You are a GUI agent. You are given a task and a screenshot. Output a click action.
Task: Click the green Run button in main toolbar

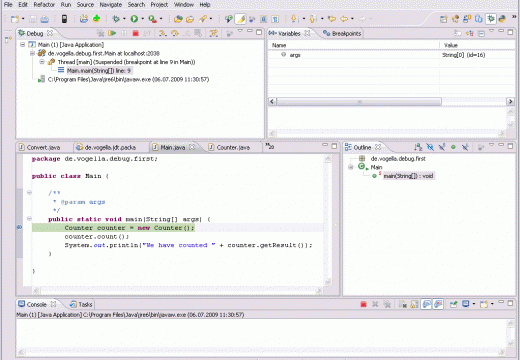(x=134, y=19)
